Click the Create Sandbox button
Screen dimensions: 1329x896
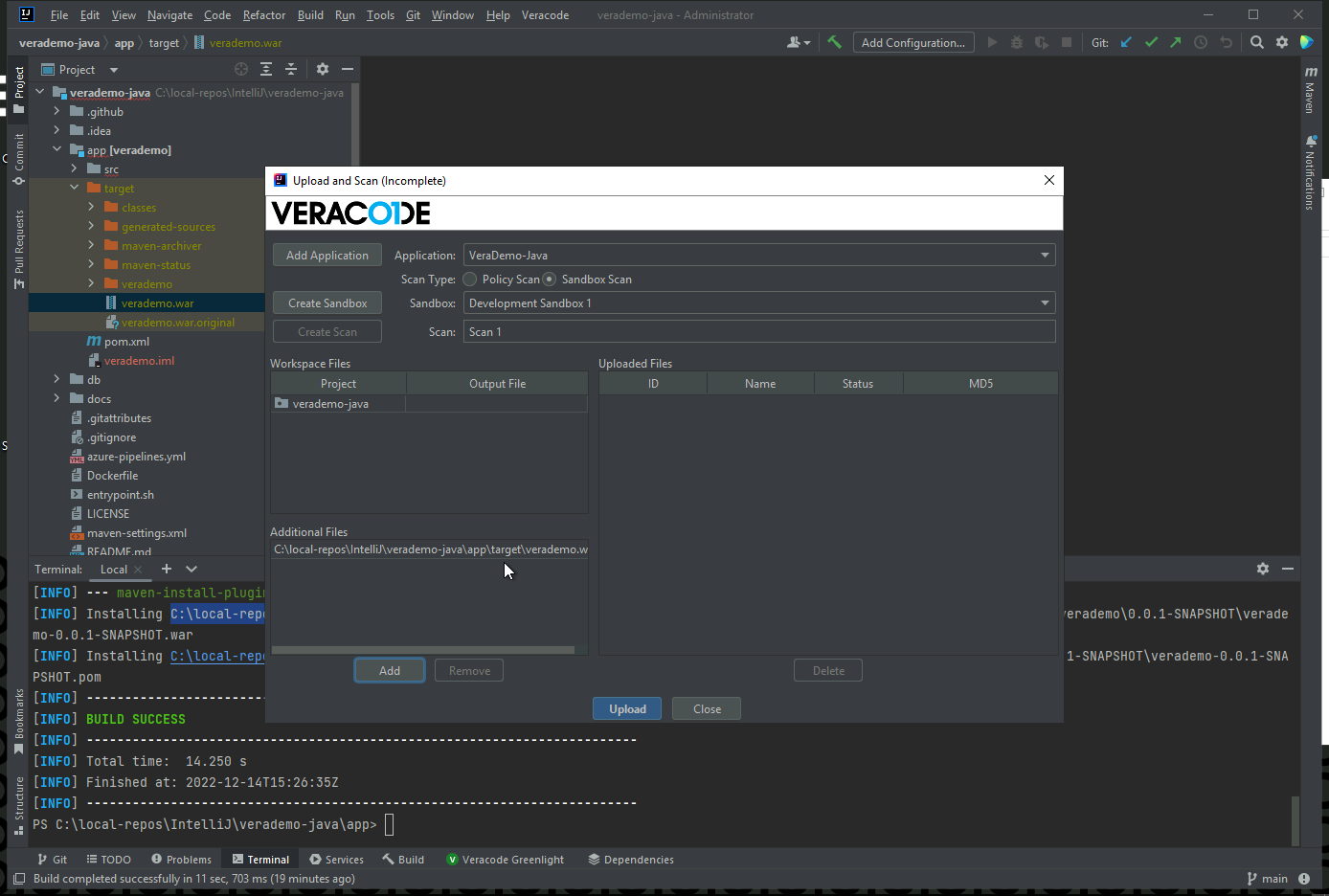[327, 303]
